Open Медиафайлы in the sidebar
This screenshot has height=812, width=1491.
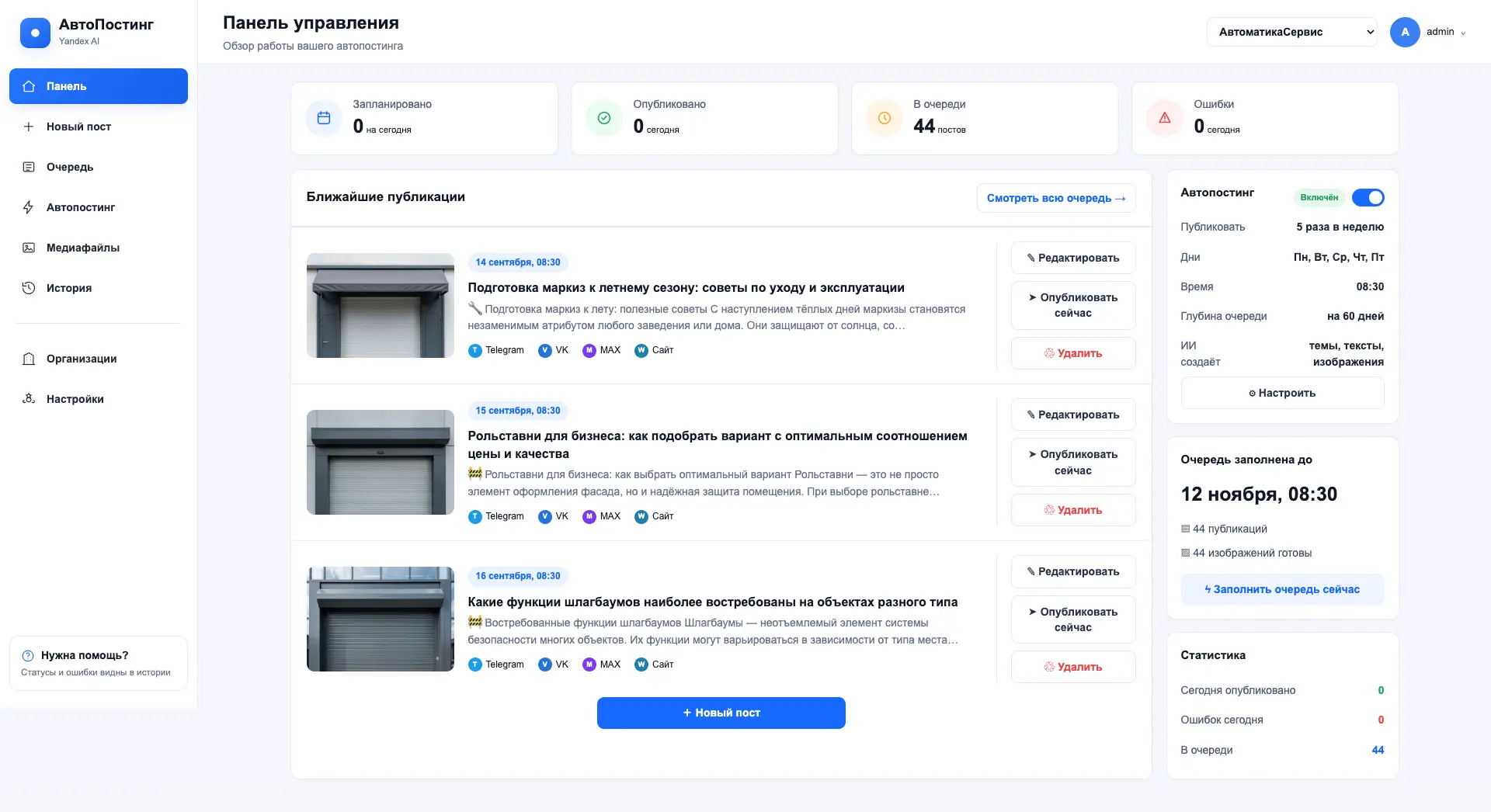point(99,248)
